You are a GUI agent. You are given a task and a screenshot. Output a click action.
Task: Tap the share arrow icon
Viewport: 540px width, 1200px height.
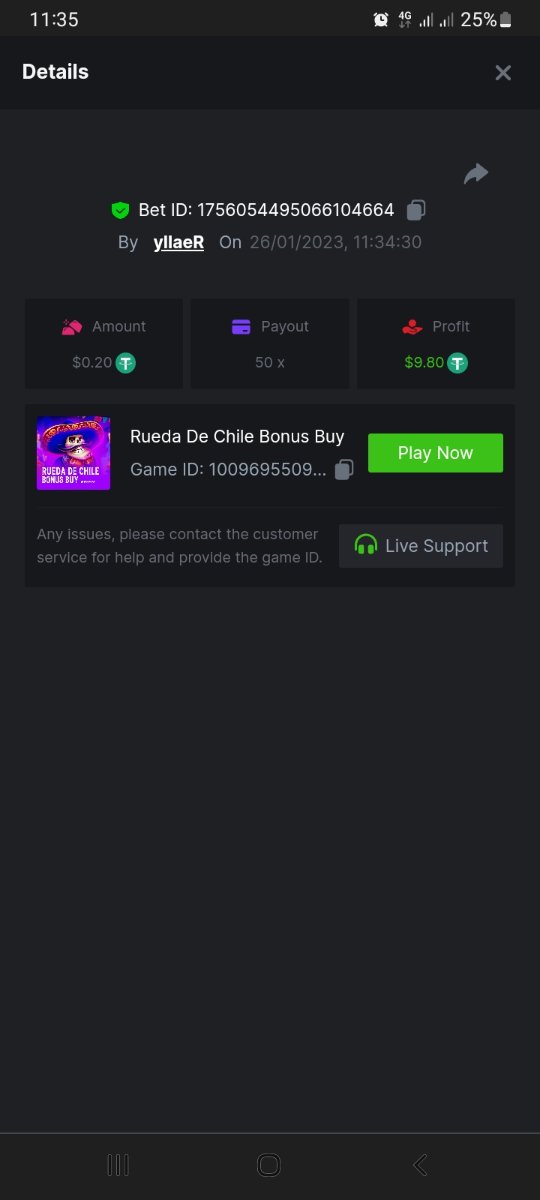476,174
